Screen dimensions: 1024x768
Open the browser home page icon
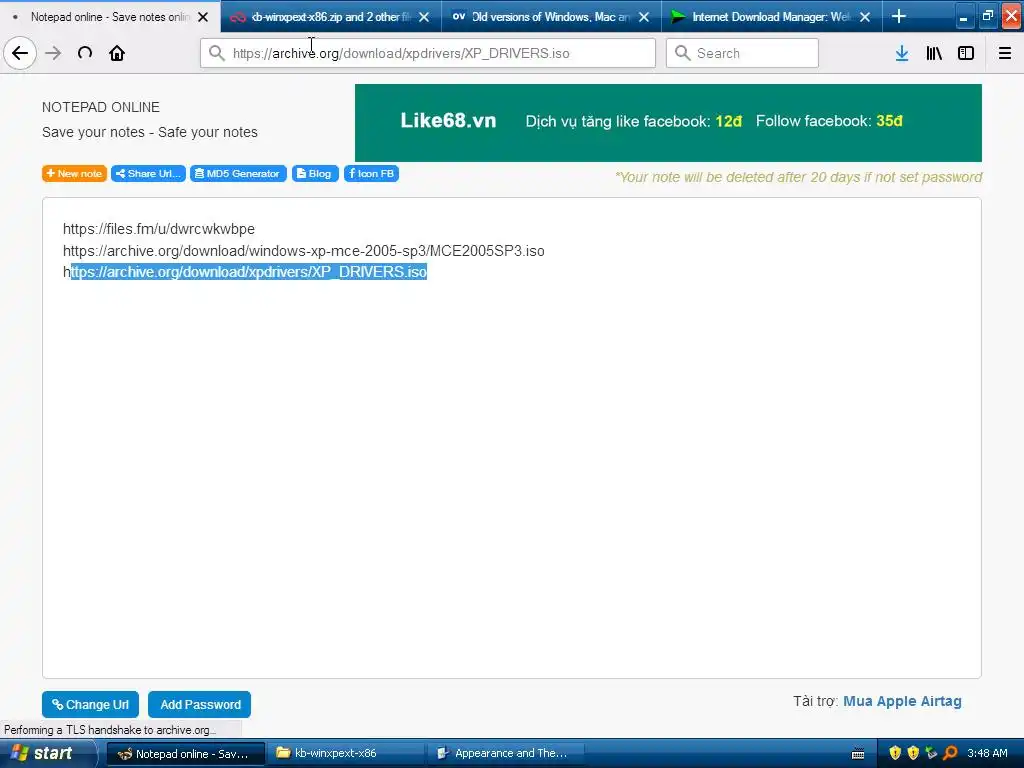click(x=117, y=53)
